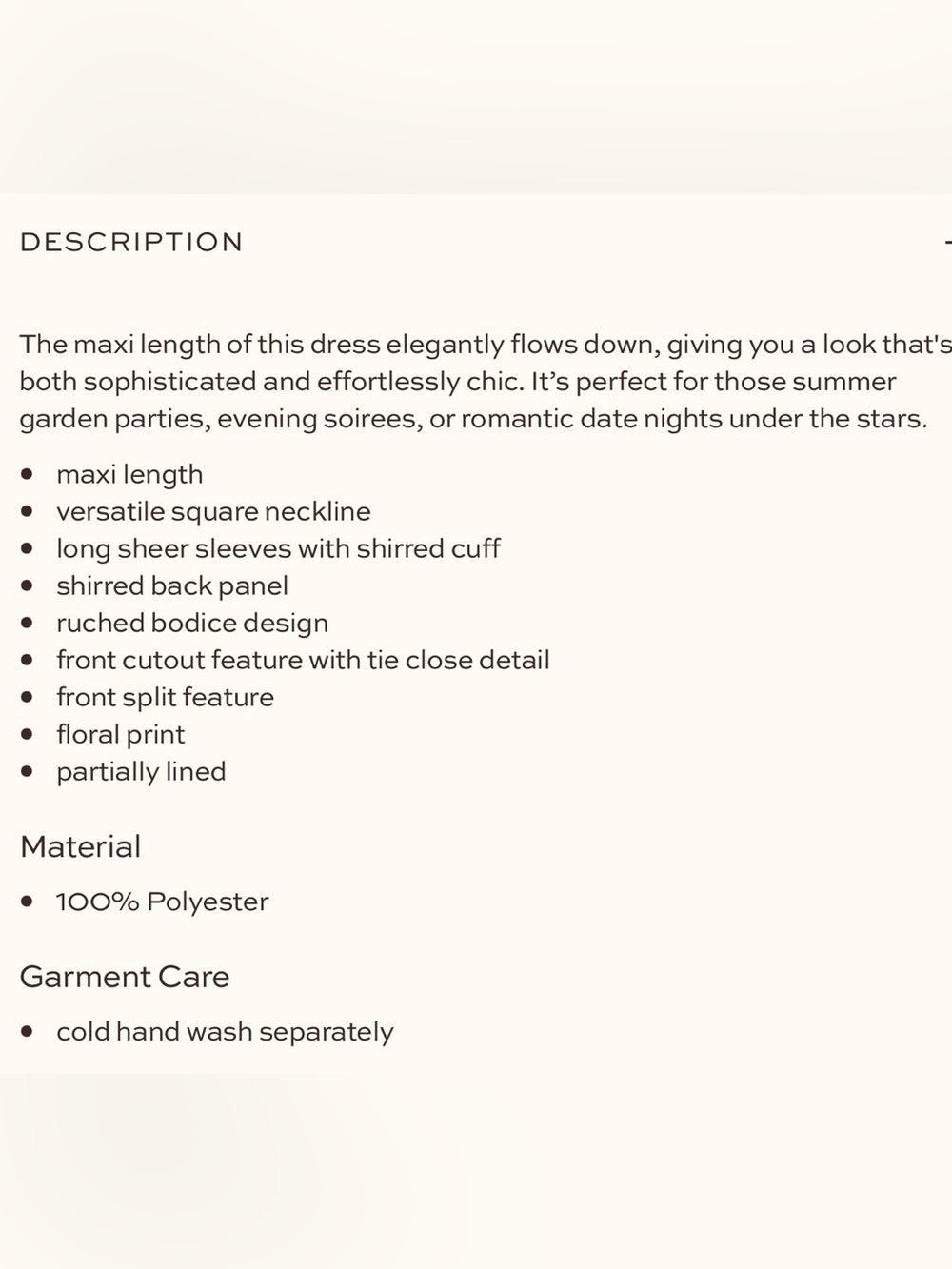Image resolution: width=952 pixels, height=1269 pixels.
Task: Click "cold hand wash separately" care instruction
Action: 225,1032
